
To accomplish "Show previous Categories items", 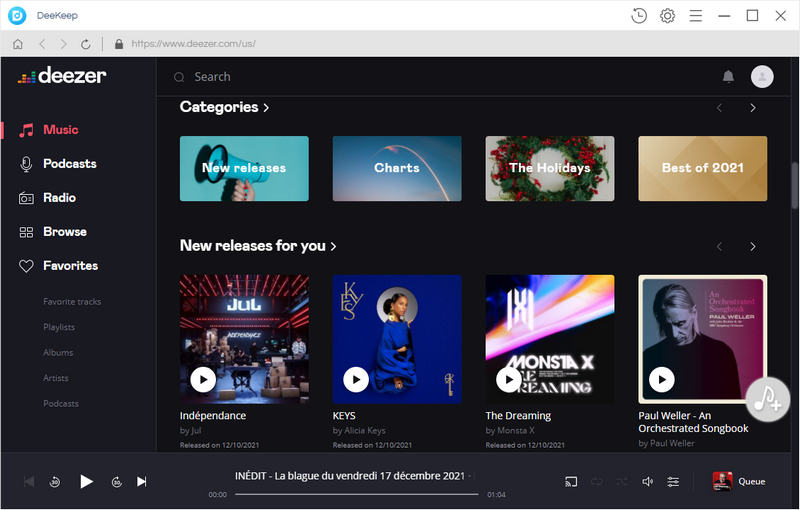I will click(x=719, y=108).
